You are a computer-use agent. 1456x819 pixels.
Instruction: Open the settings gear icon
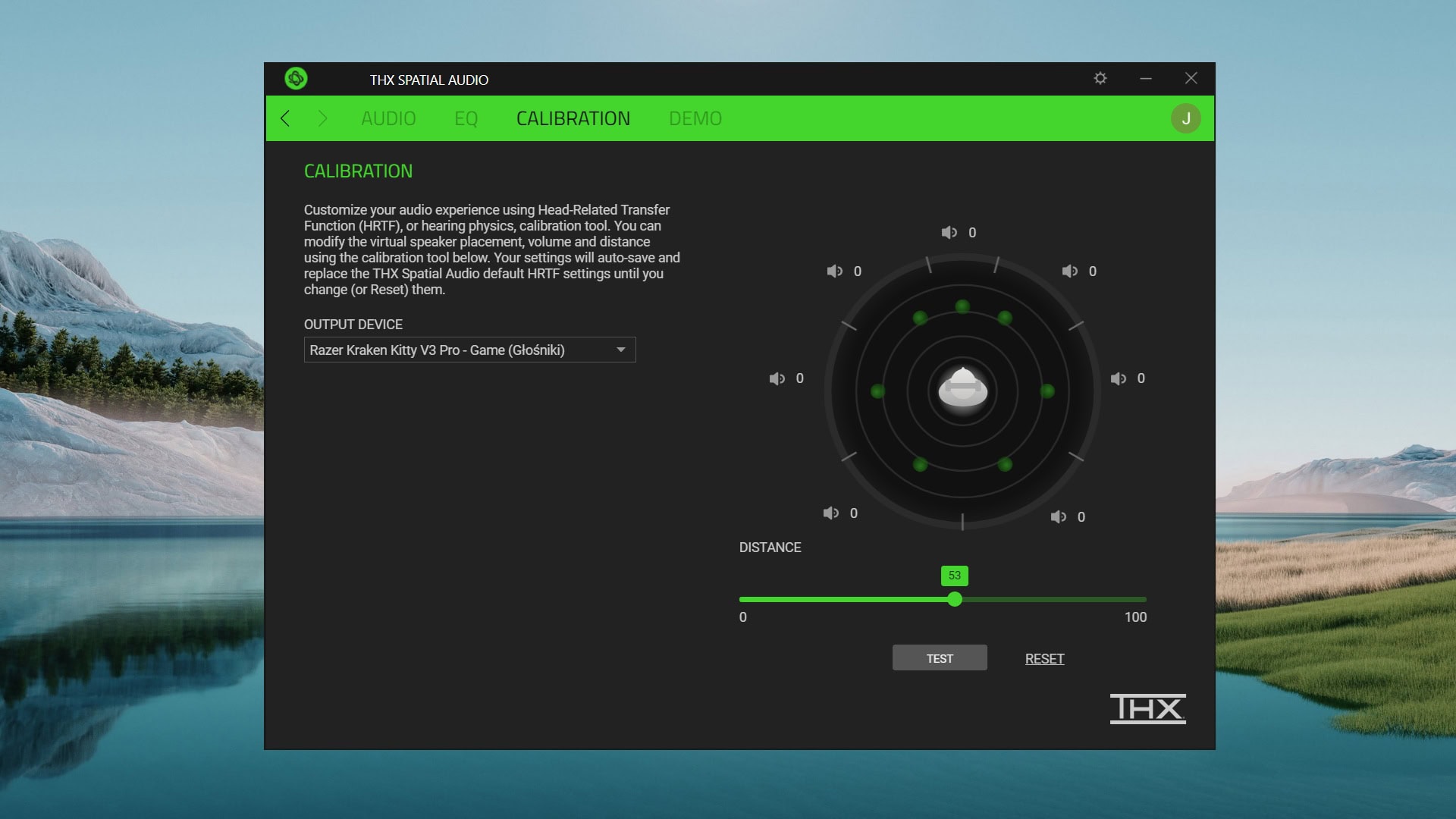click(x=1100, y=78)
